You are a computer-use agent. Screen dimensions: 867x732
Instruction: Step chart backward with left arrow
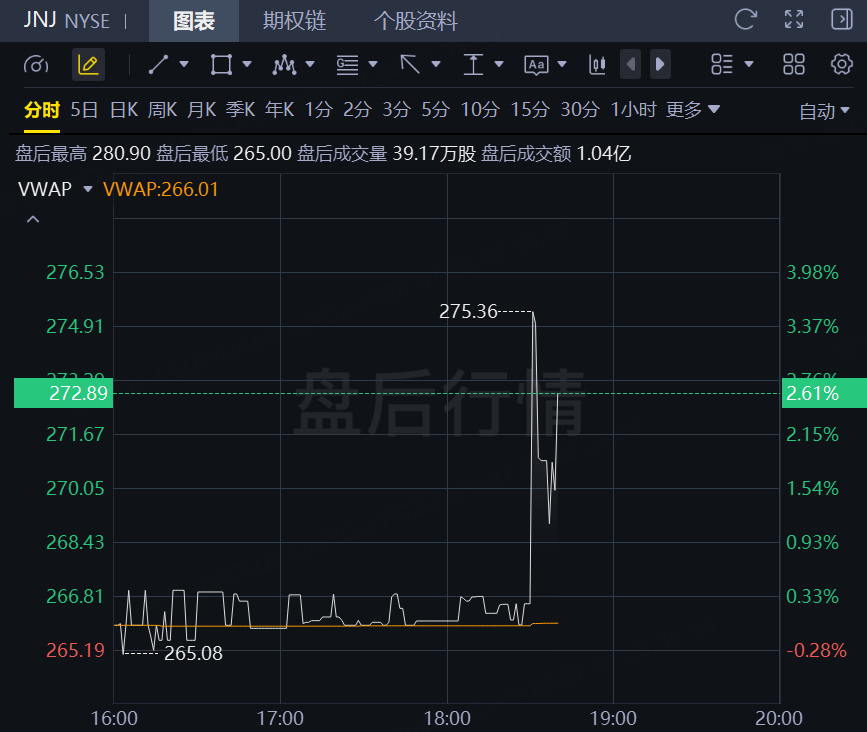tap(630, 65)
